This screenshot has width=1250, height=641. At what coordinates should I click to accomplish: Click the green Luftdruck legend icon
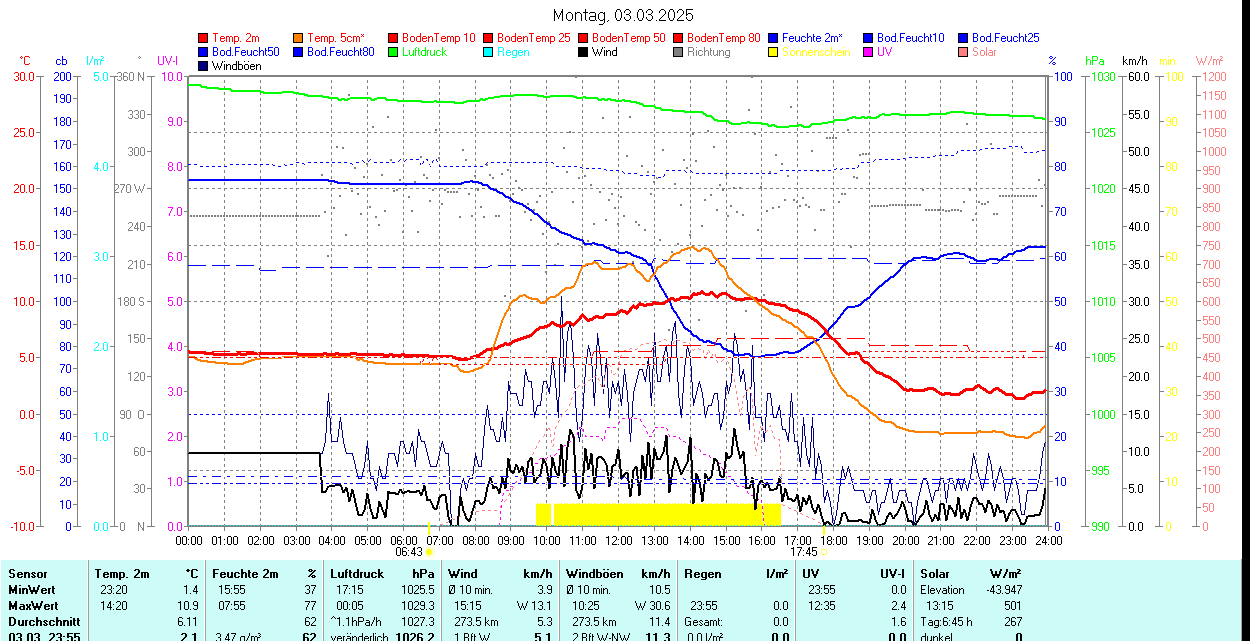pos(394,52)
